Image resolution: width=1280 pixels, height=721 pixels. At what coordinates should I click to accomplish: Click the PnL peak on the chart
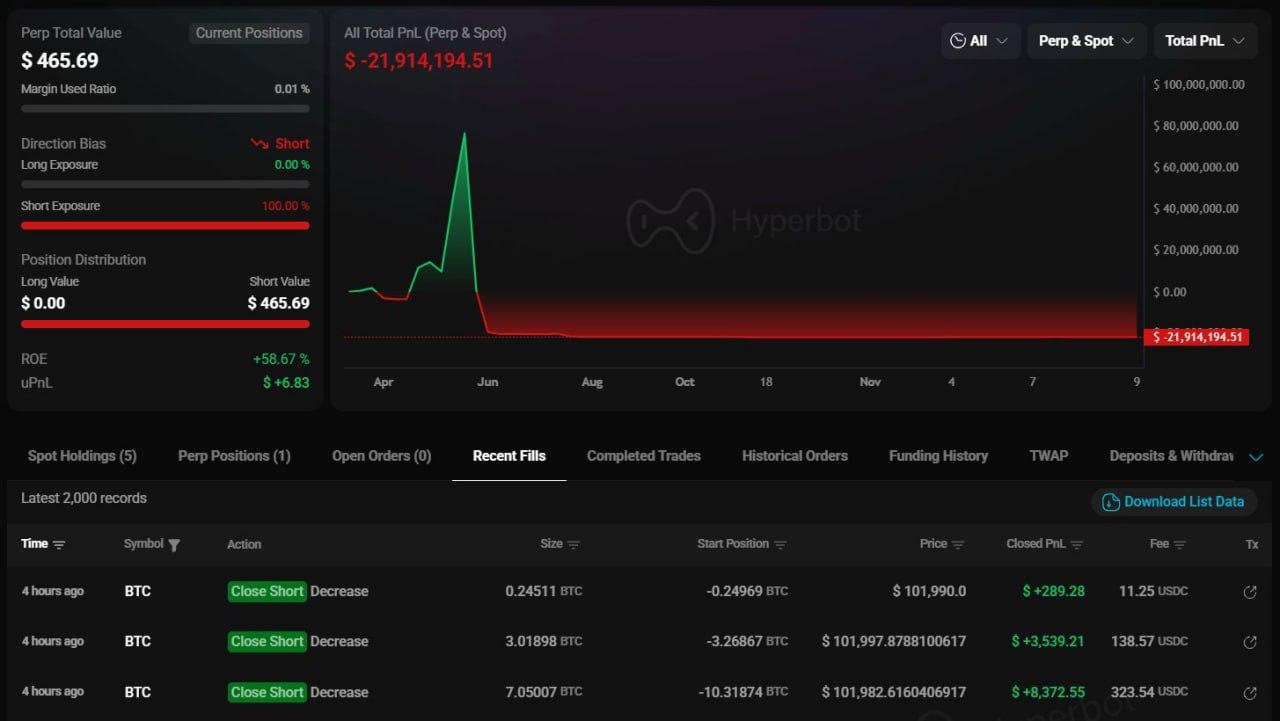(464, 133)
